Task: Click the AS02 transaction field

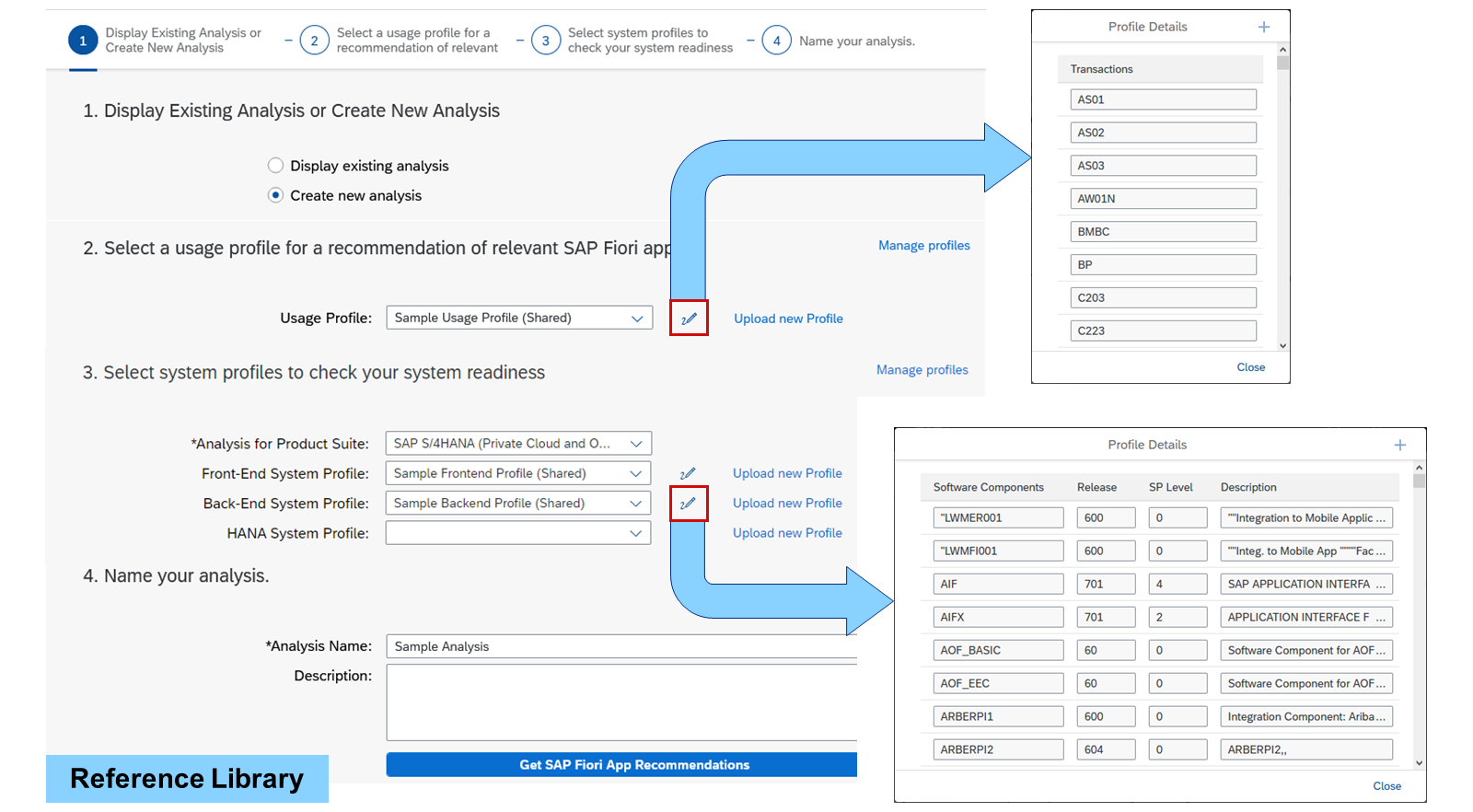Action: [x=1164, y=133]
